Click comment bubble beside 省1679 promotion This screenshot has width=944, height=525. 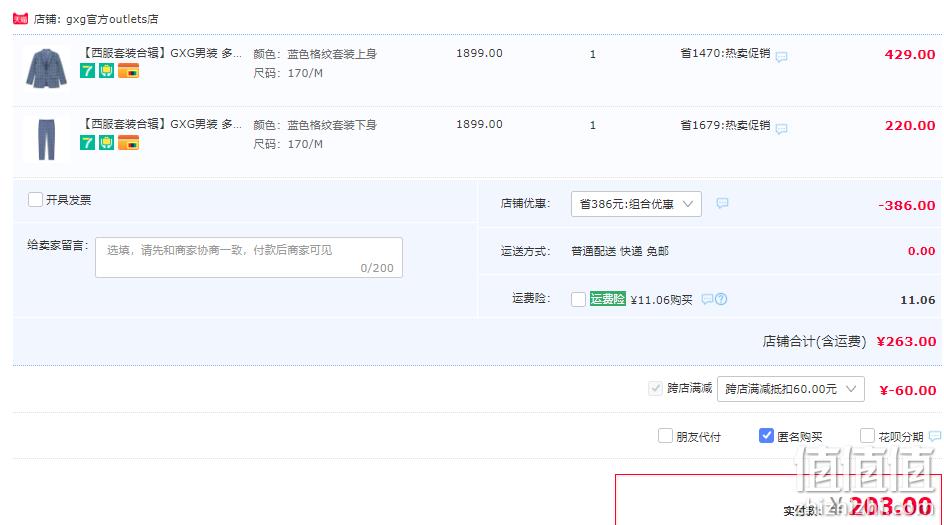pos(781,128)
